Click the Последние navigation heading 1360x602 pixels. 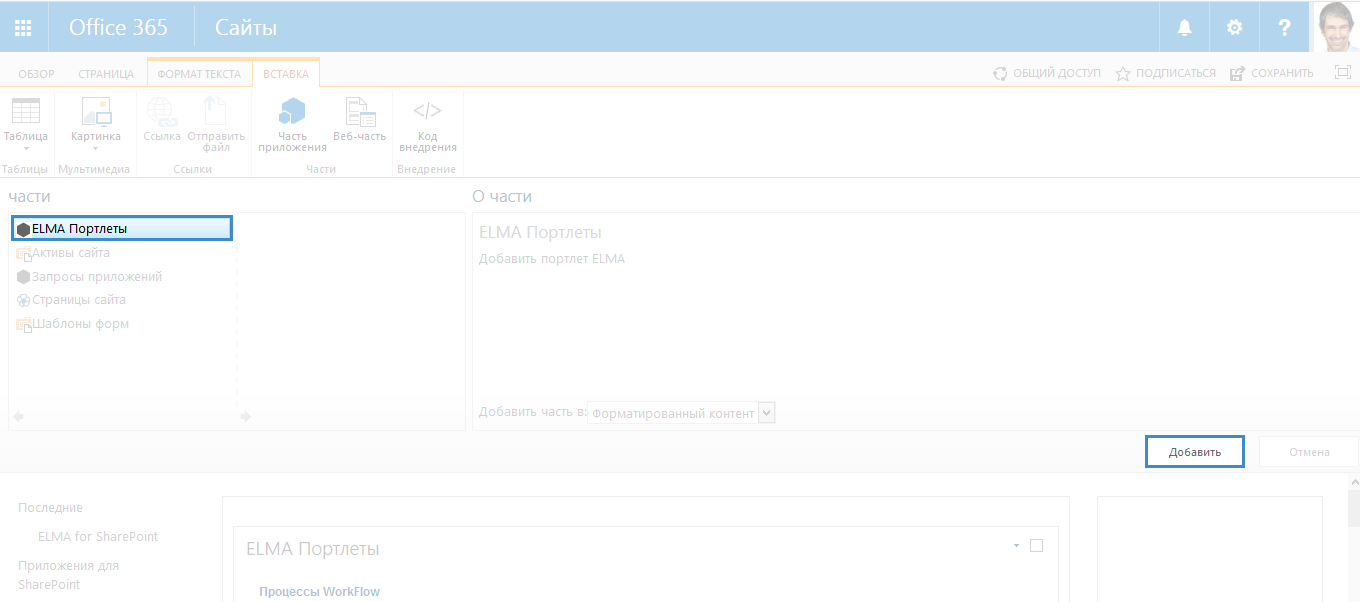[51, 508]
